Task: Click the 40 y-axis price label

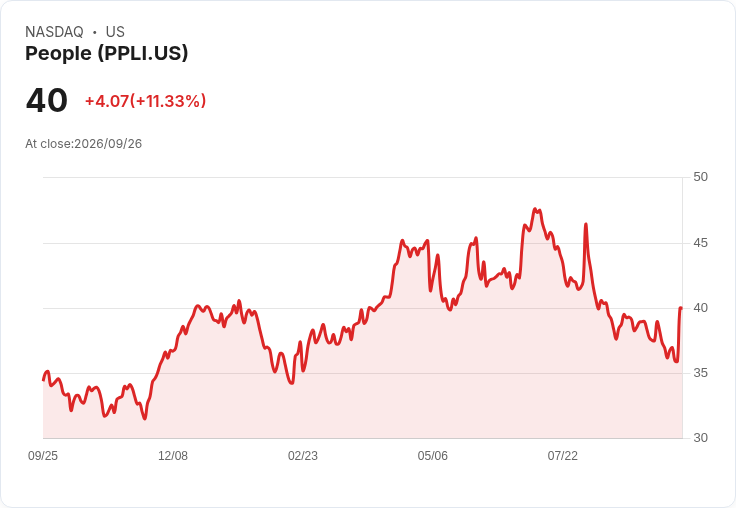Action: click(x=700, y=308)
